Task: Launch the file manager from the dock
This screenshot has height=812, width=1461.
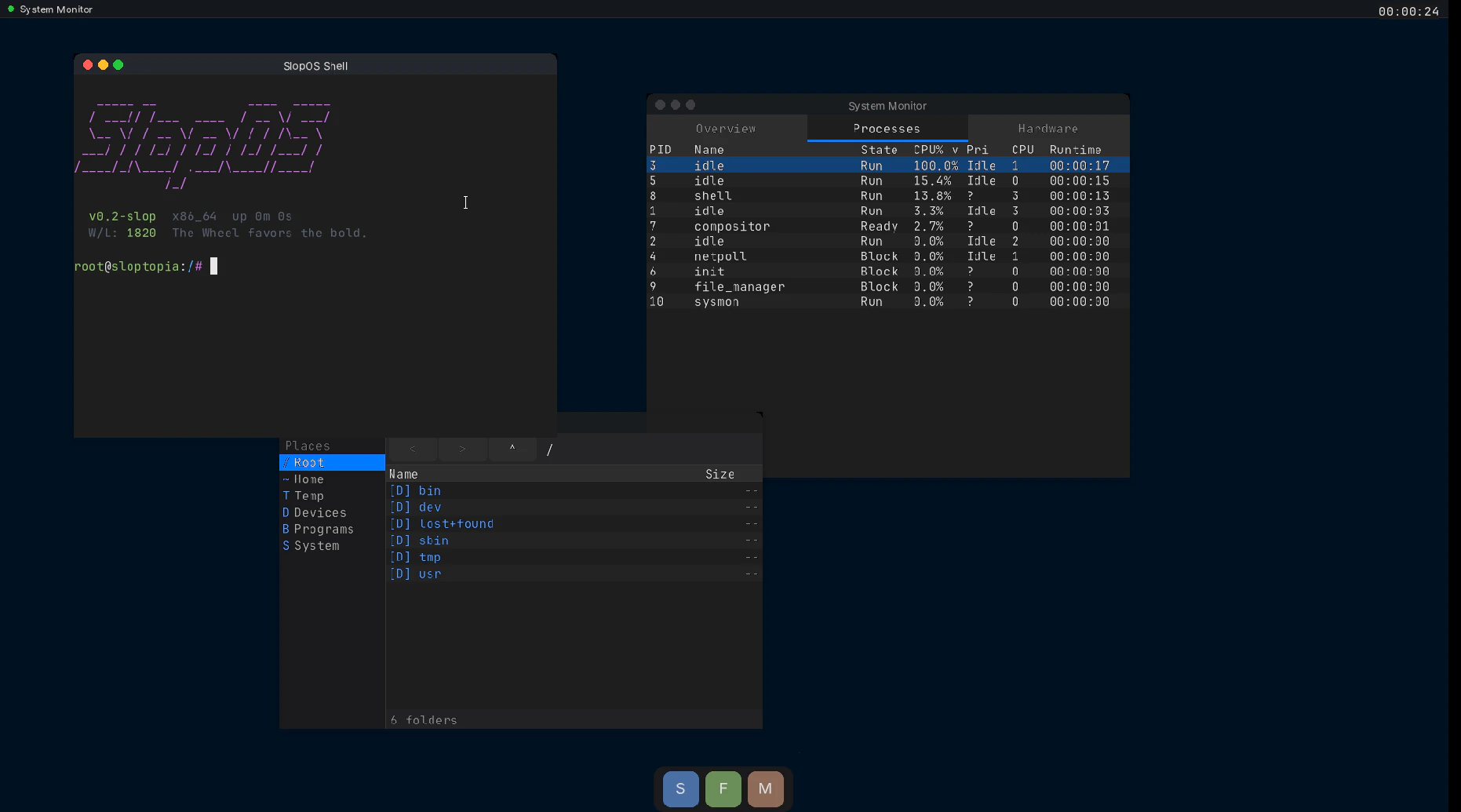Action: (x=723, y=788)
